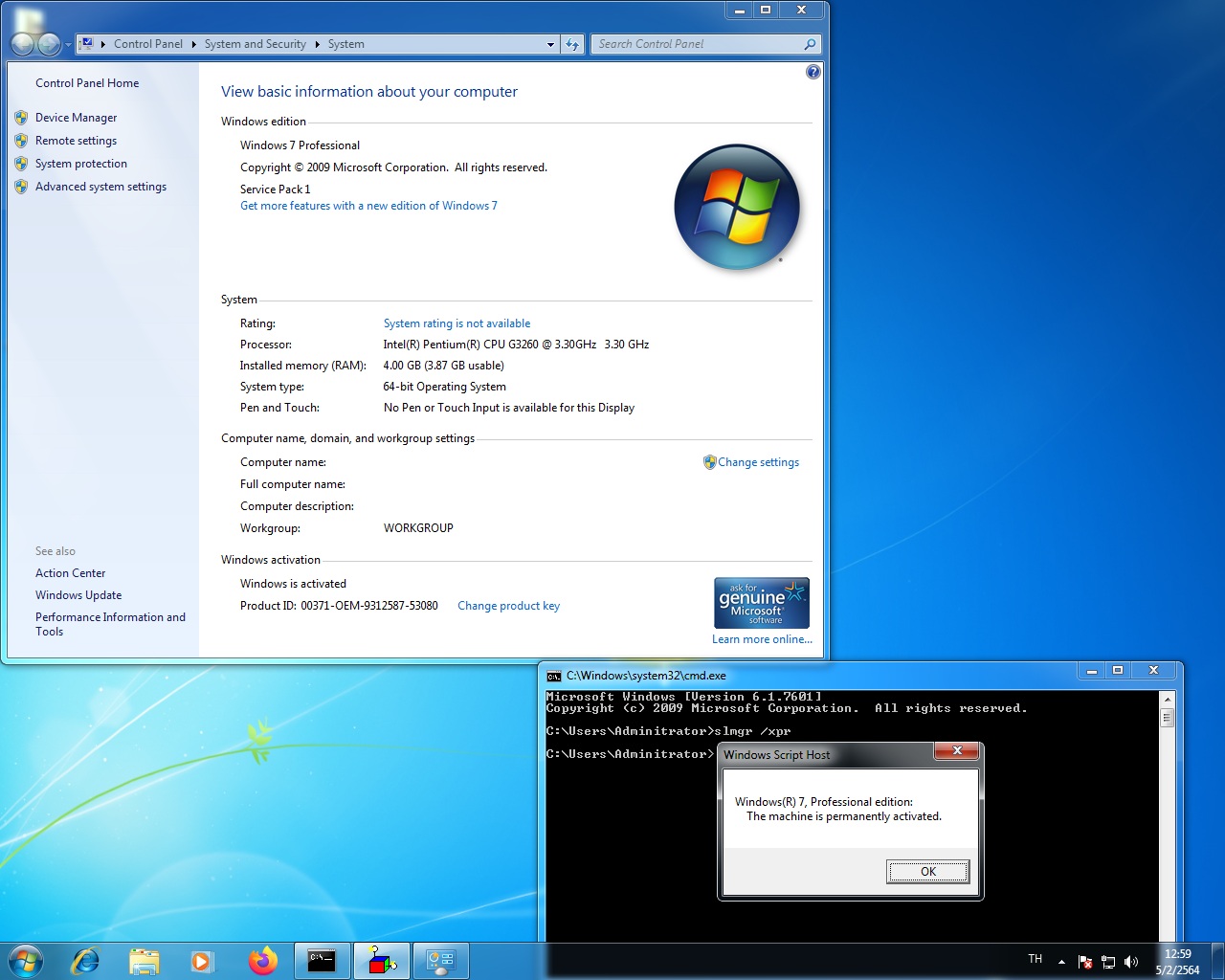Open Device Manager from the left pane
Image resolution: width=1225 pixels, height=980 pixels.
pyautogui.click(x=76, y=118)
